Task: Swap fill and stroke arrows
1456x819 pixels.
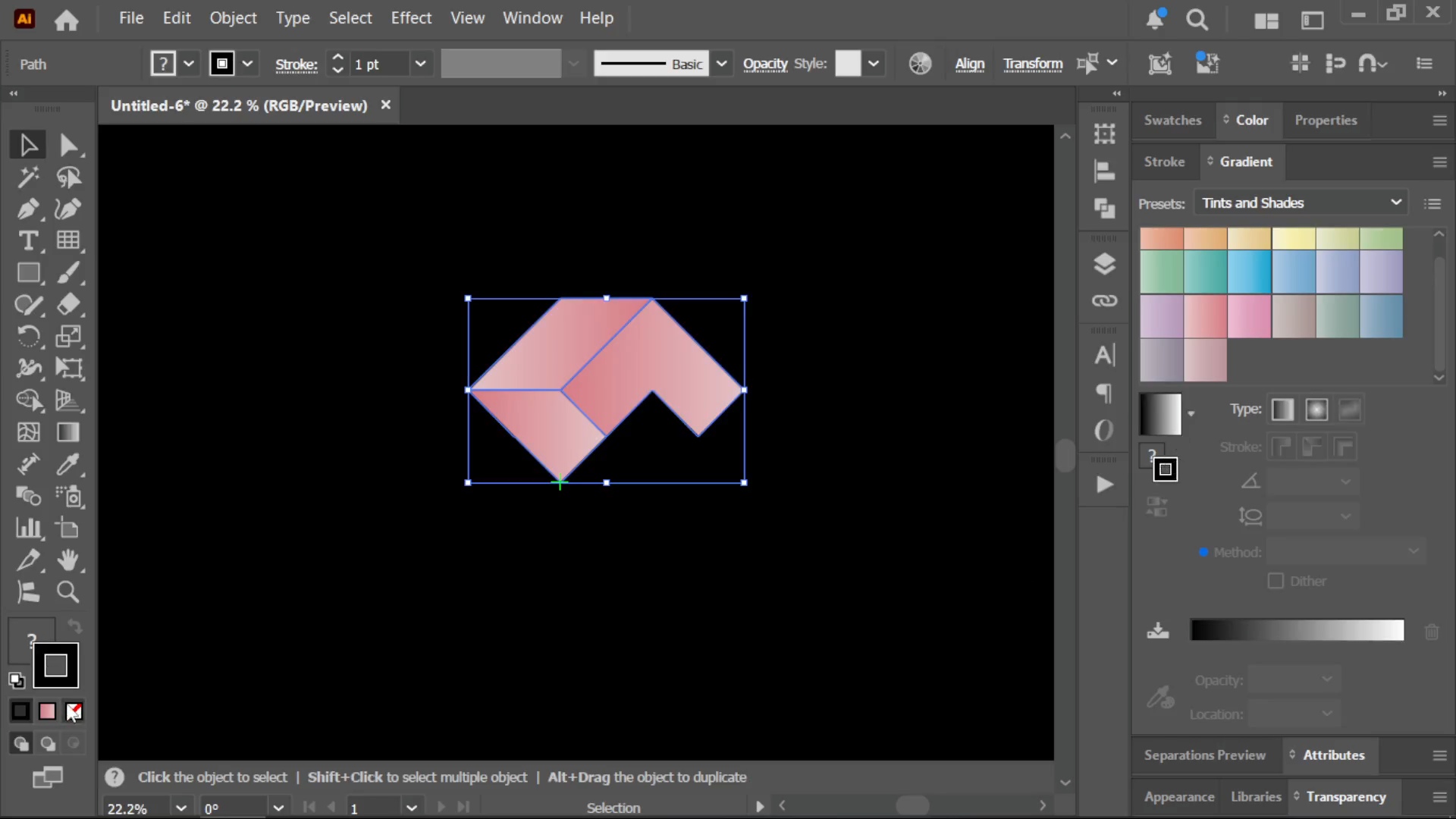Action: 74,626
